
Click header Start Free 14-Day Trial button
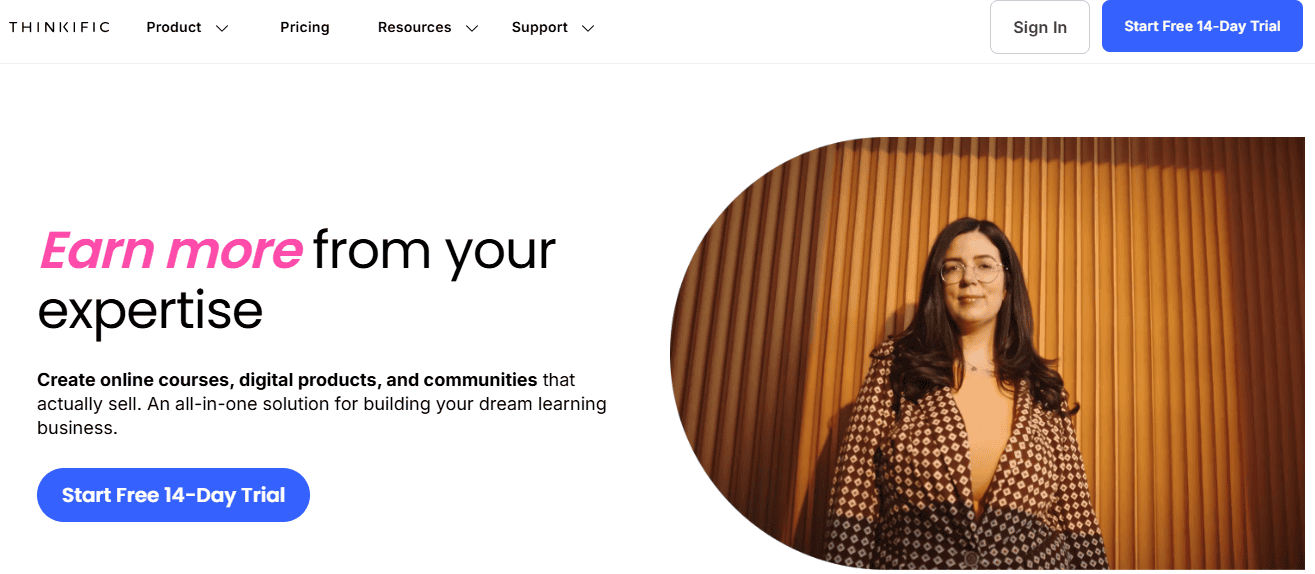1202,26
